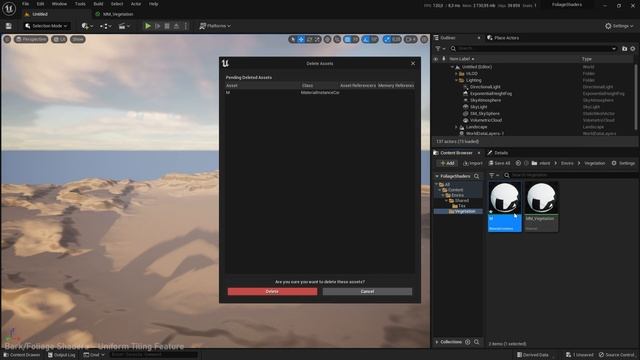Open the Help menu
This screenshot has width=640, height=360.
[x=153, y=4]
